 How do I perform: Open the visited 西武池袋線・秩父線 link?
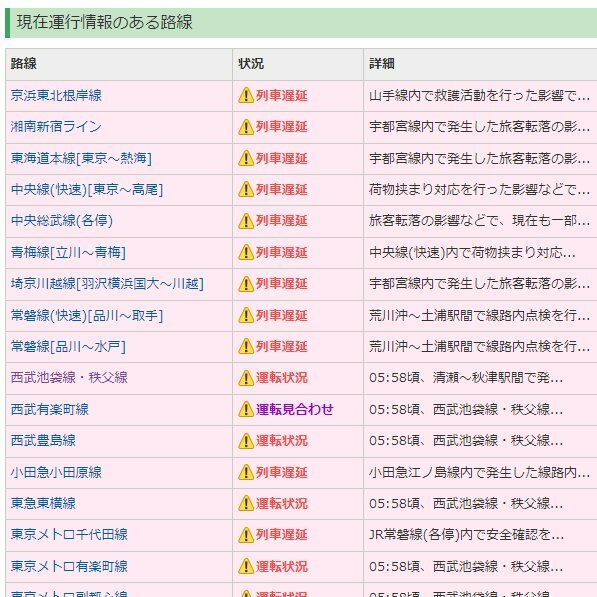69,378
